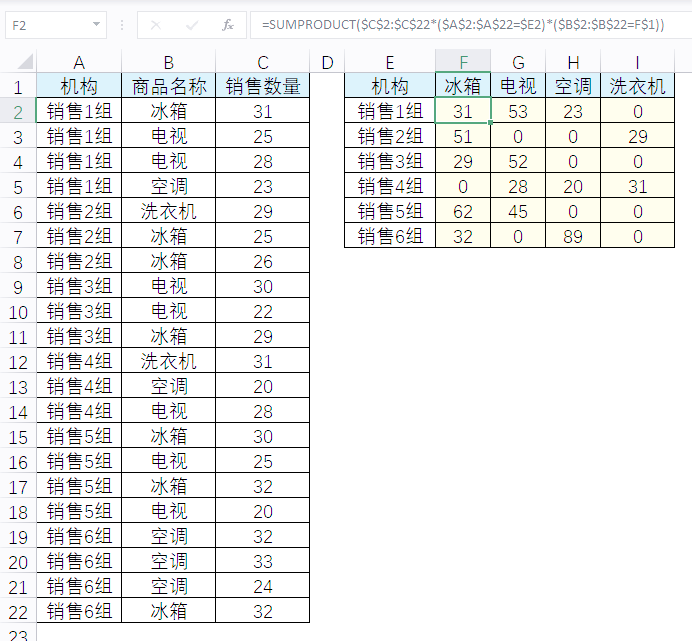The width and height of the screenshot is (692, 641).
Task: Click cell A9 labeled 销售3组
Action: [79, 286]
